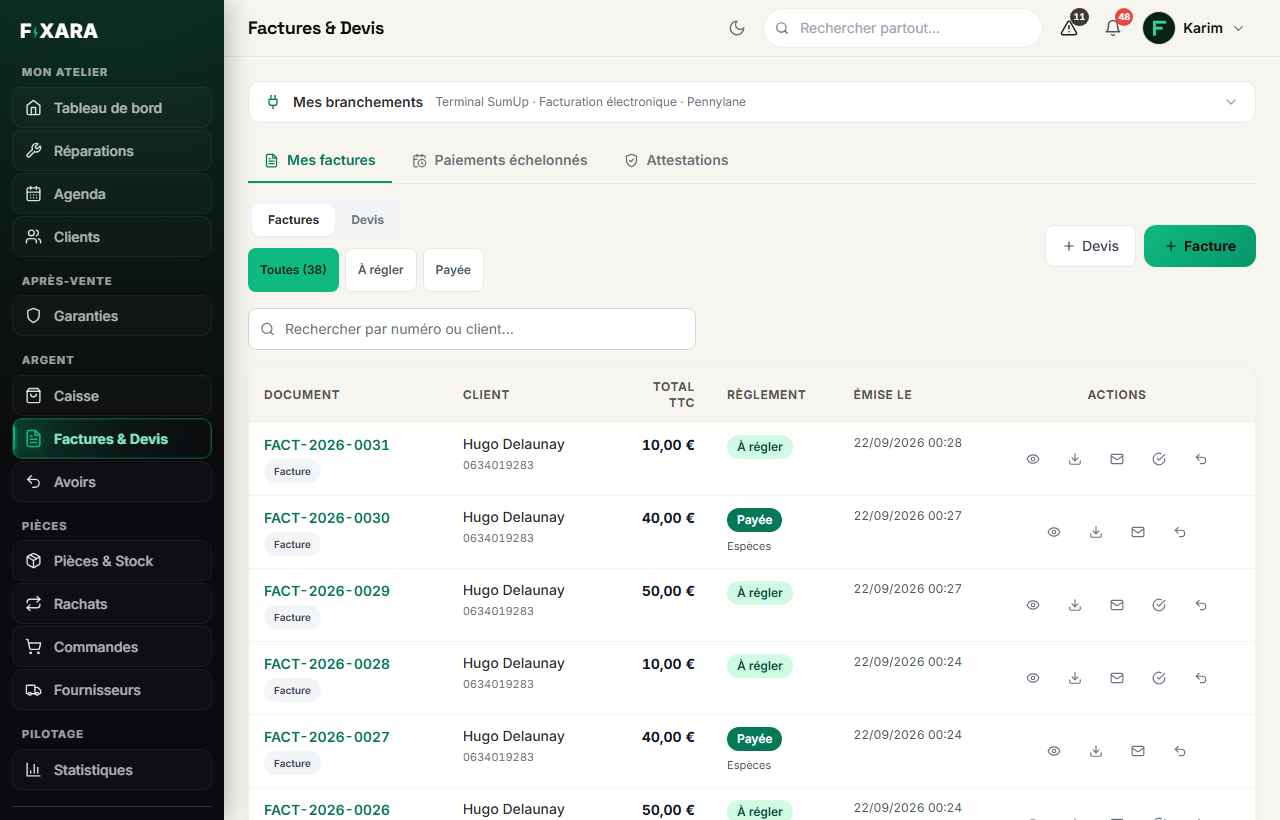Download invoice FACT-2026-0027
Screen dimensions: 1280x820
coord(1096,751)
